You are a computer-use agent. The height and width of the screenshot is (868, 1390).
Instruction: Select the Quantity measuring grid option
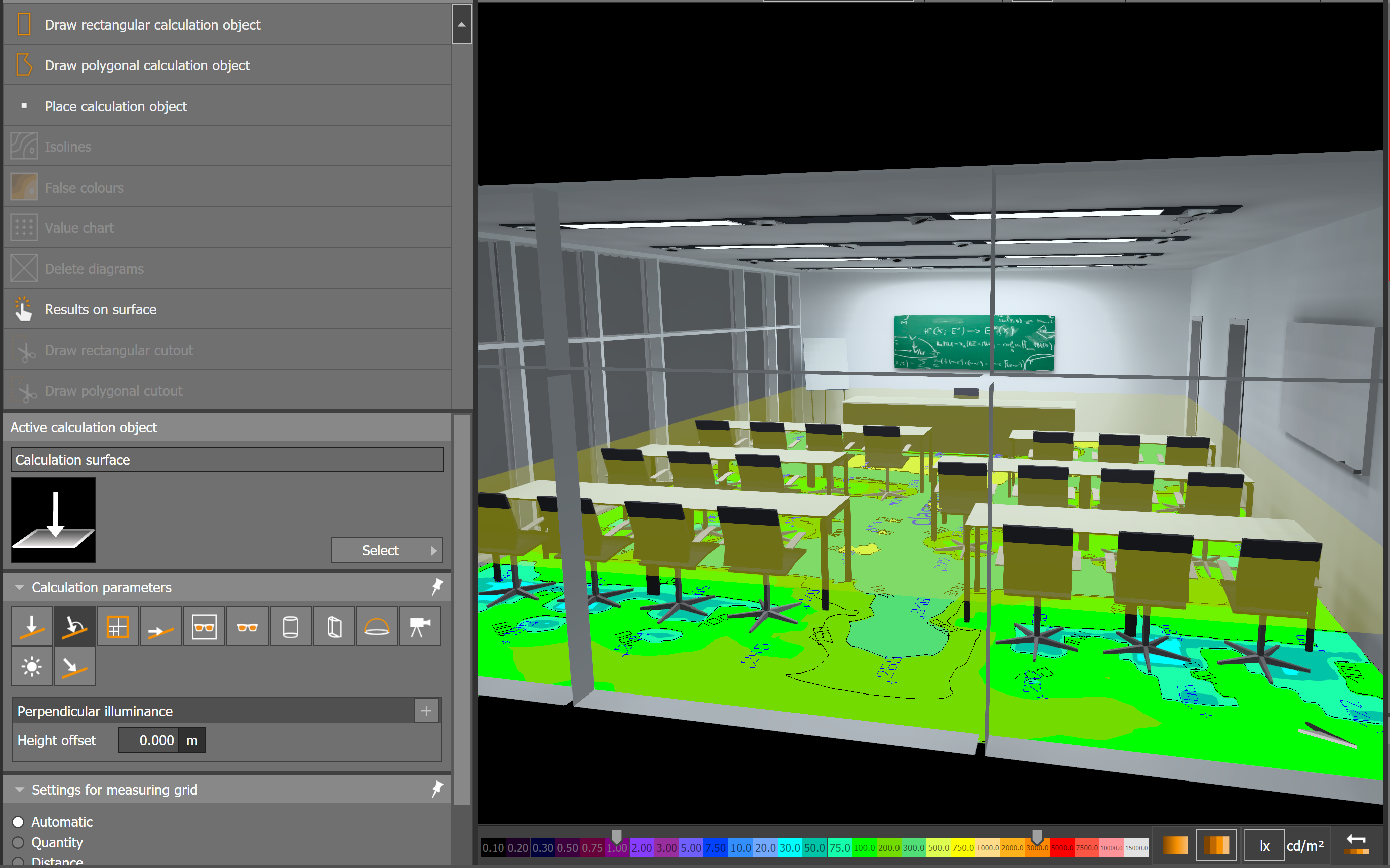tap(19, 842)
